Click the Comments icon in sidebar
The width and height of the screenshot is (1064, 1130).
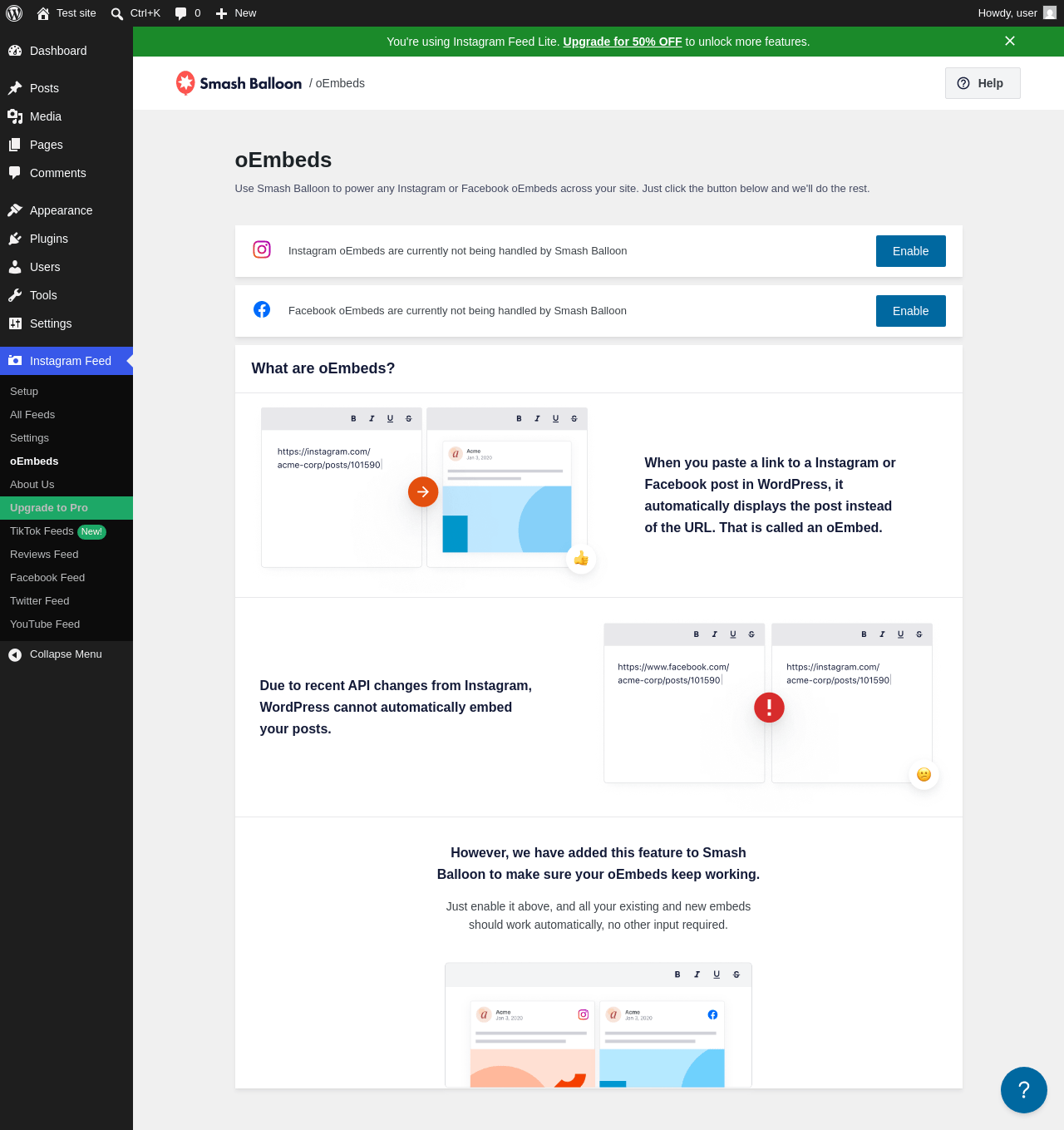(15, 173)
